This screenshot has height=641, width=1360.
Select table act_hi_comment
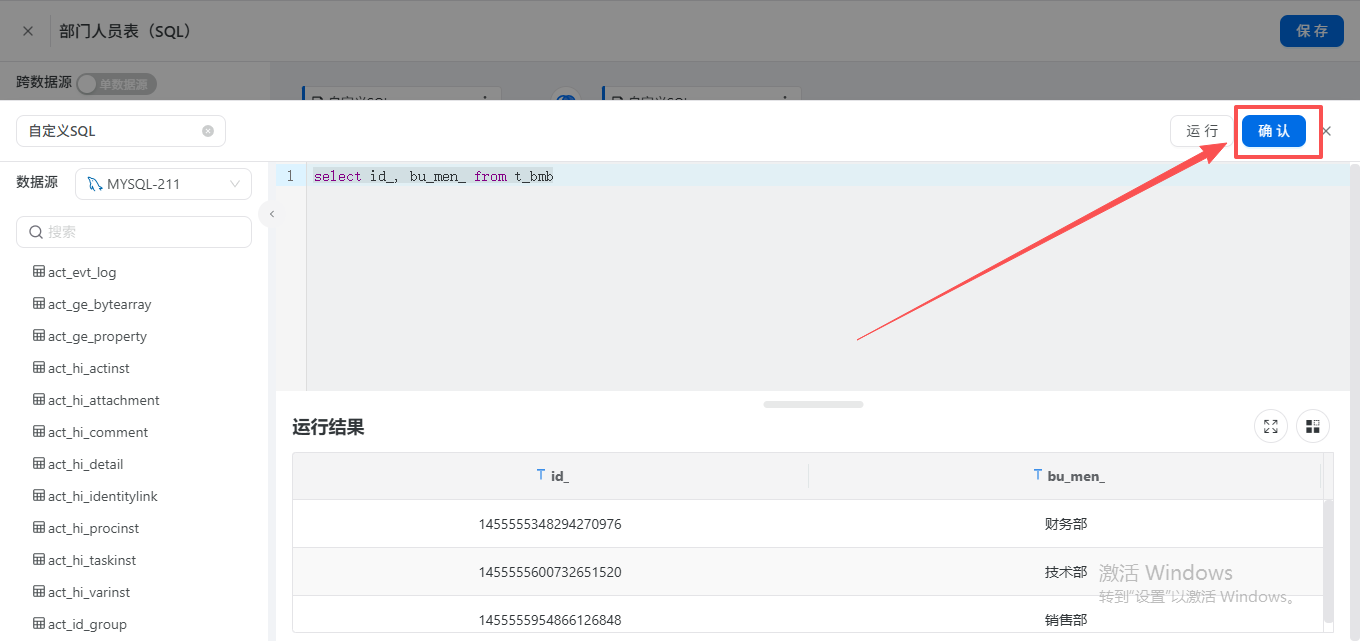(98, 432)
